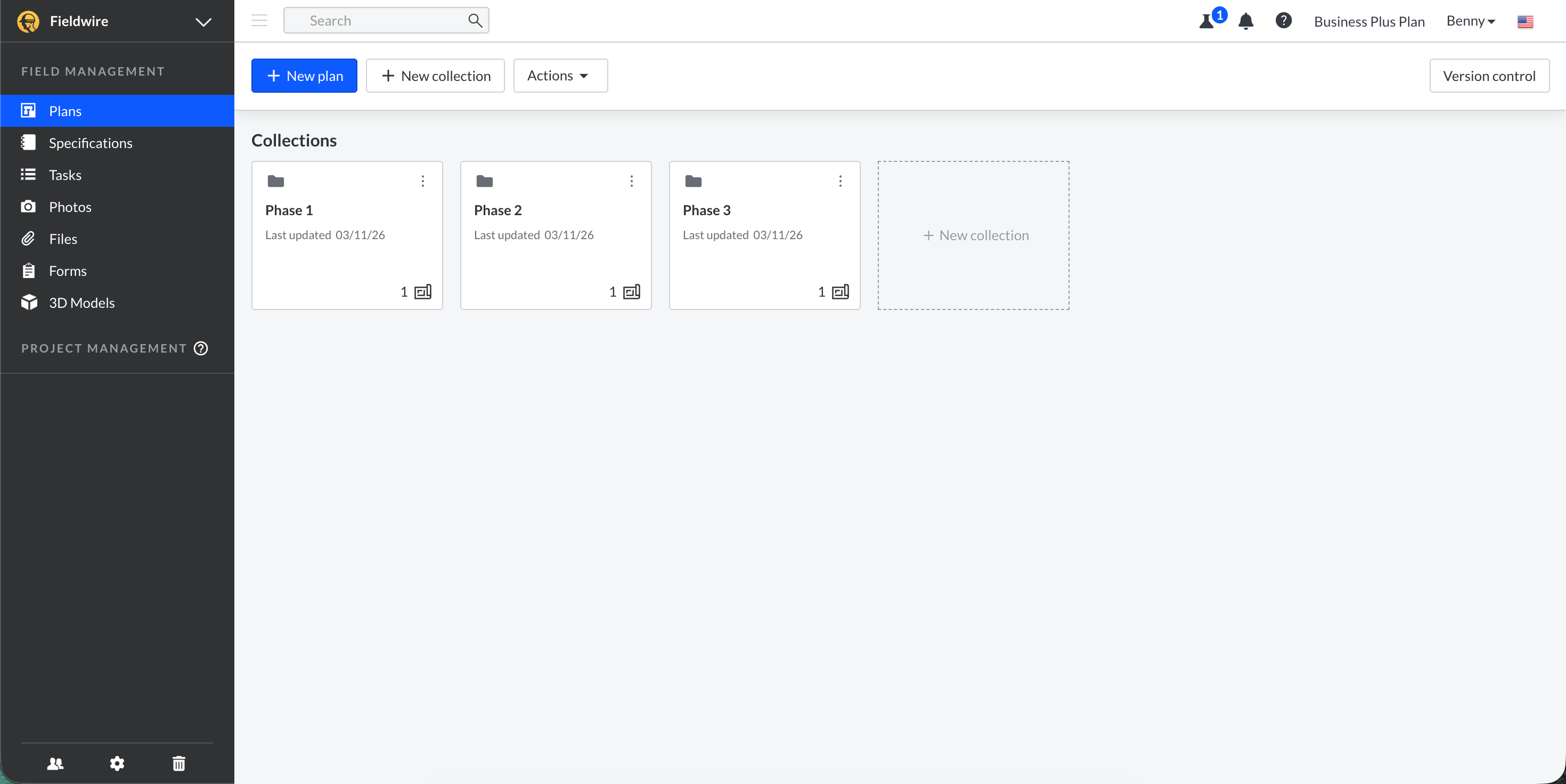Viewport: 1566px width, 784px height.
Task: Open Specifications in the sidebar
Action: tap(91, 143)
